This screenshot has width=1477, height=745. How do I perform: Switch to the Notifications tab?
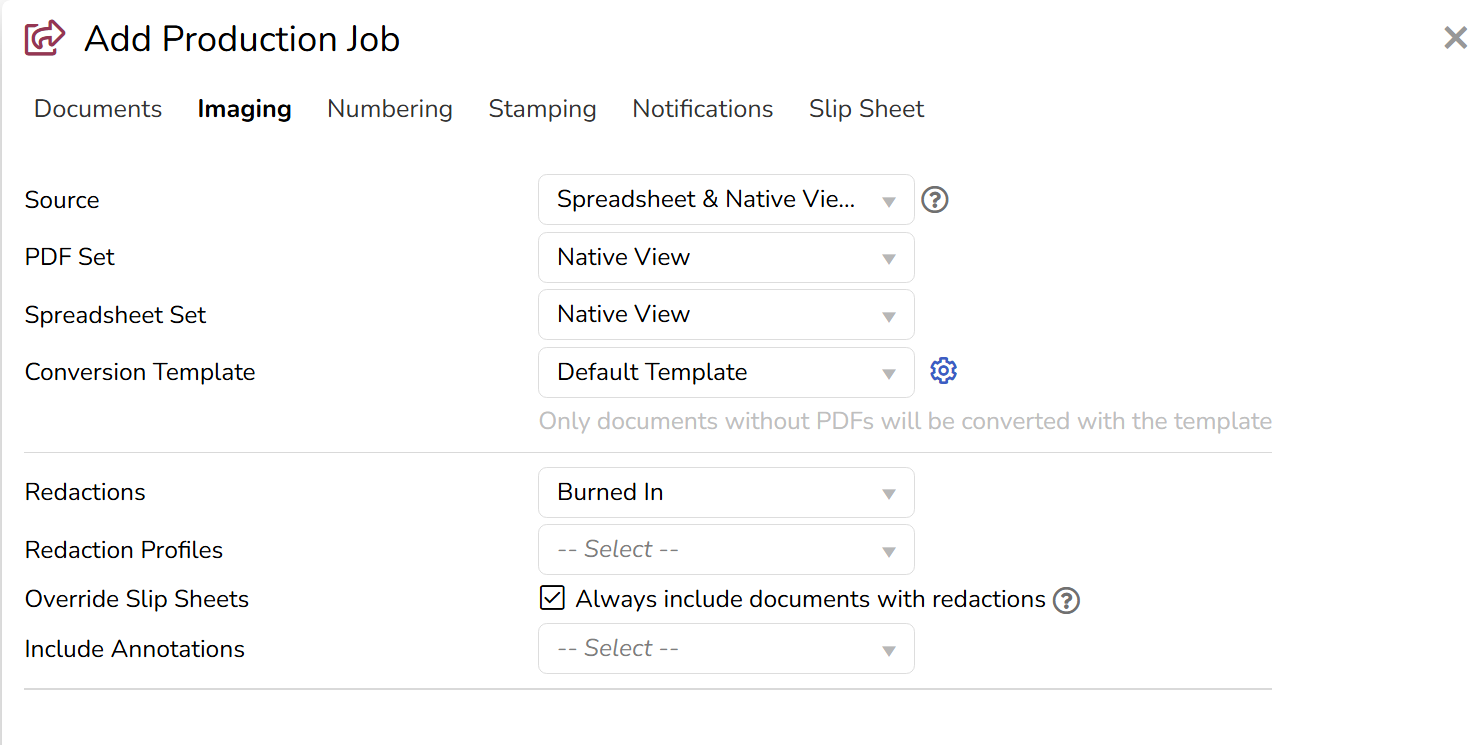(702, 109)
